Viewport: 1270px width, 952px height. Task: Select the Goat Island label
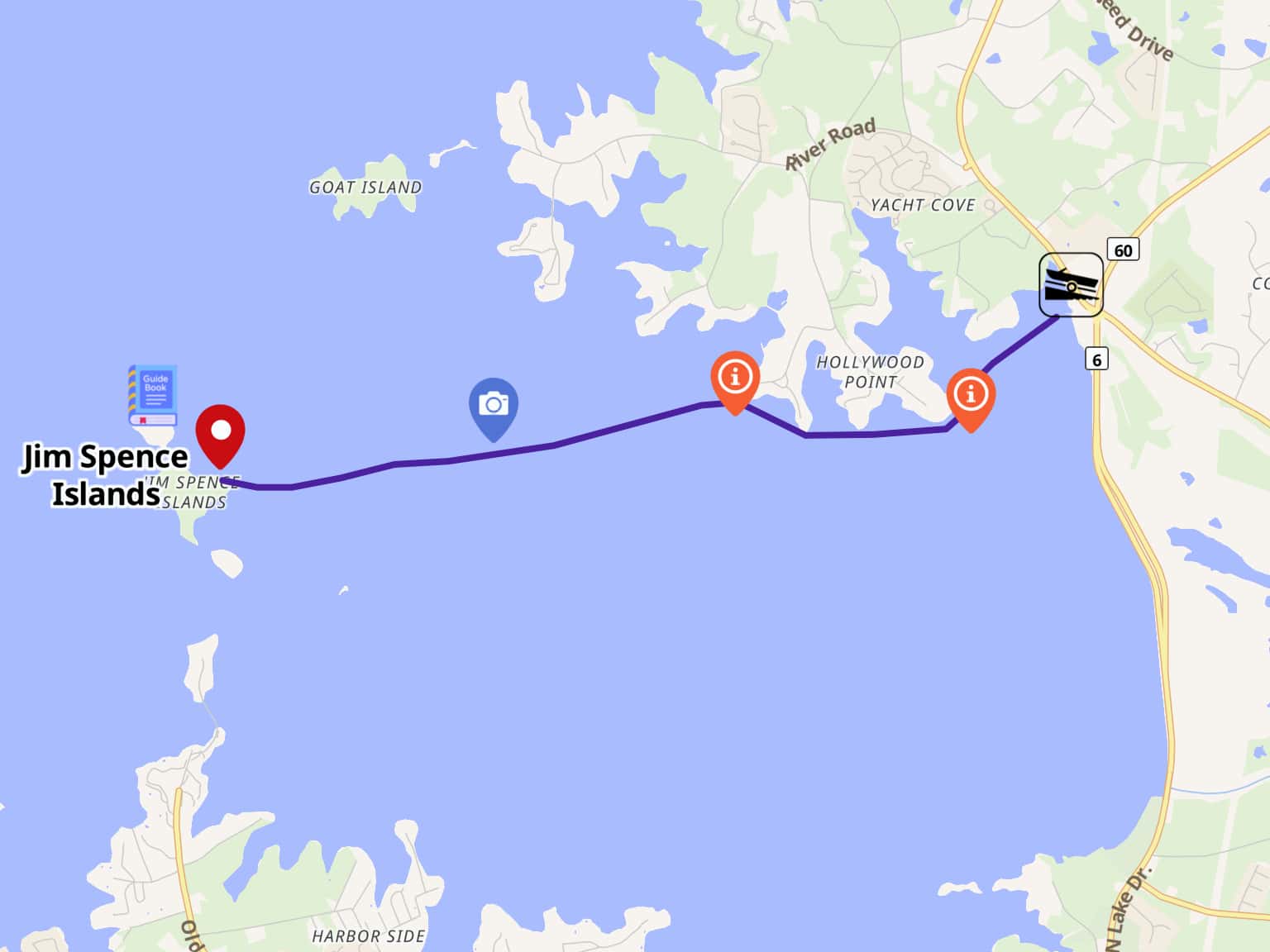[365, 188]
